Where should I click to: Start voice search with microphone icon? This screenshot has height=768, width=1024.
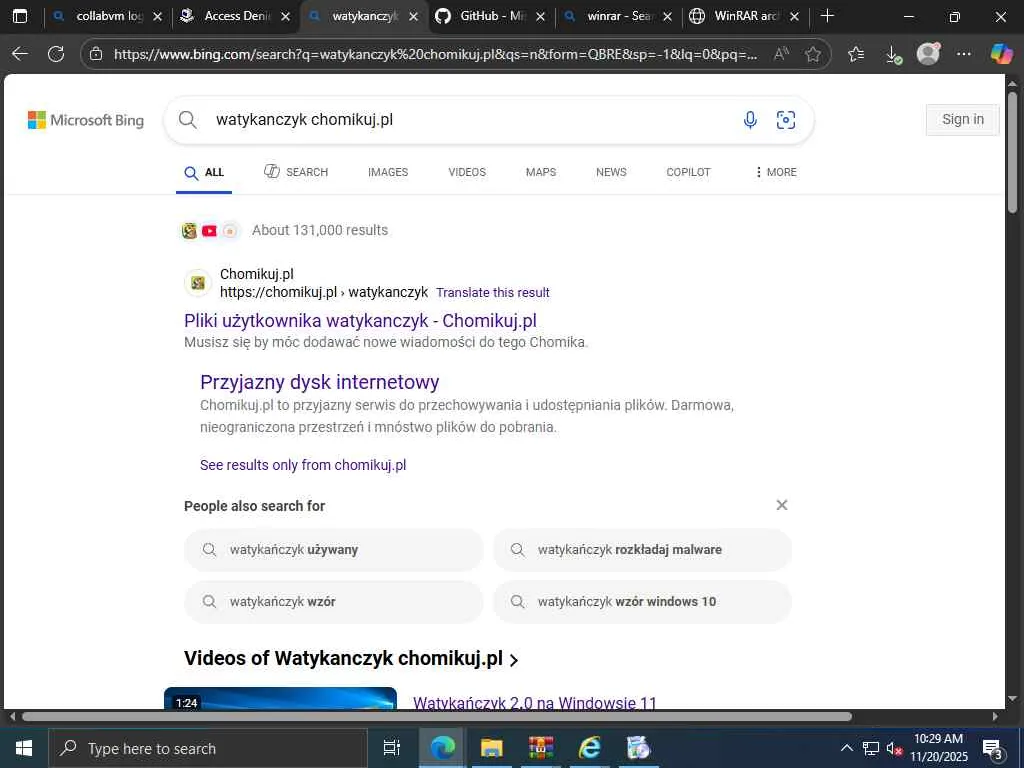[750, 120]
